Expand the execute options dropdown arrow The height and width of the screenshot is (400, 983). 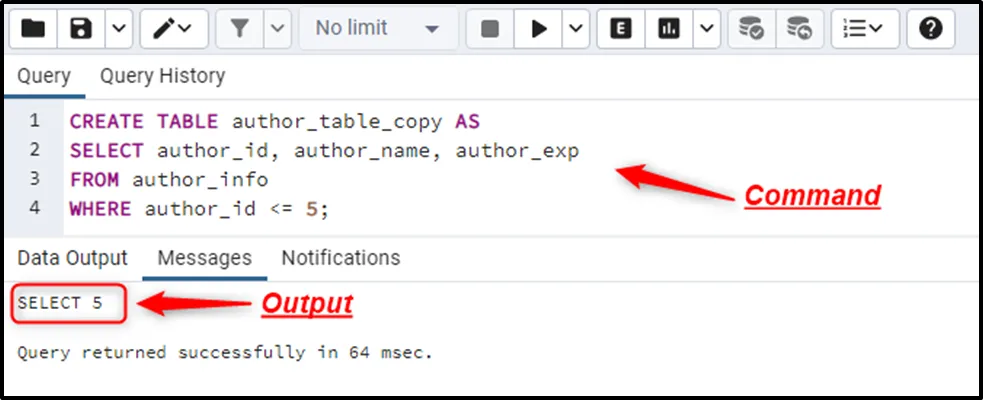[575, 29]
